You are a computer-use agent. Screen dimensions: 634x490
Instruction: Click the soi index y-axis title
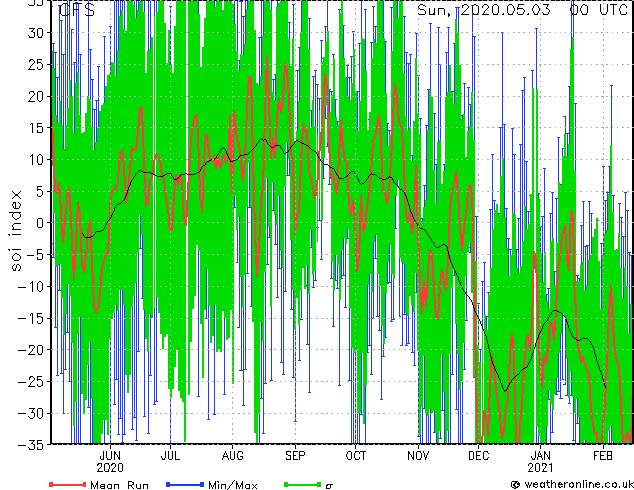point(15,230)
